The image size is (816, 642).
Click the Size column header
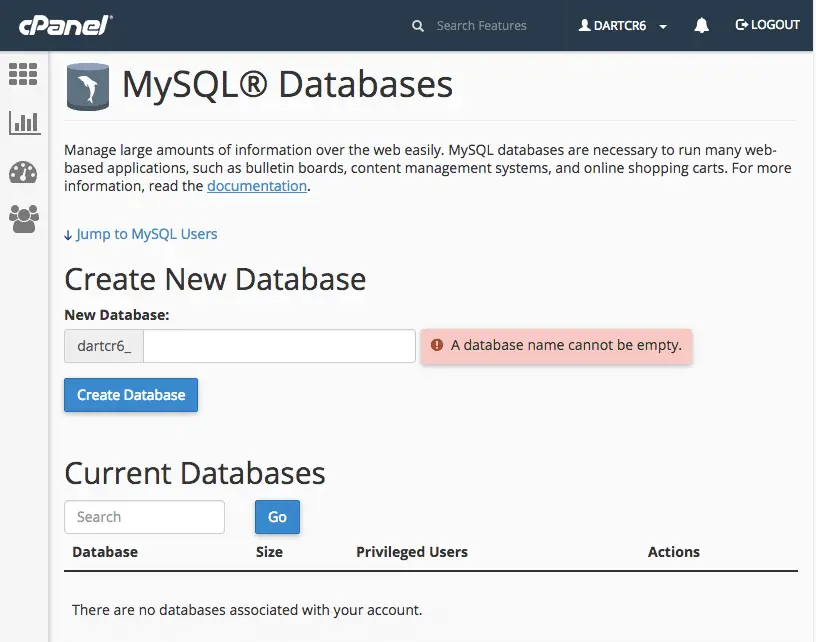[x=269, y=552]
